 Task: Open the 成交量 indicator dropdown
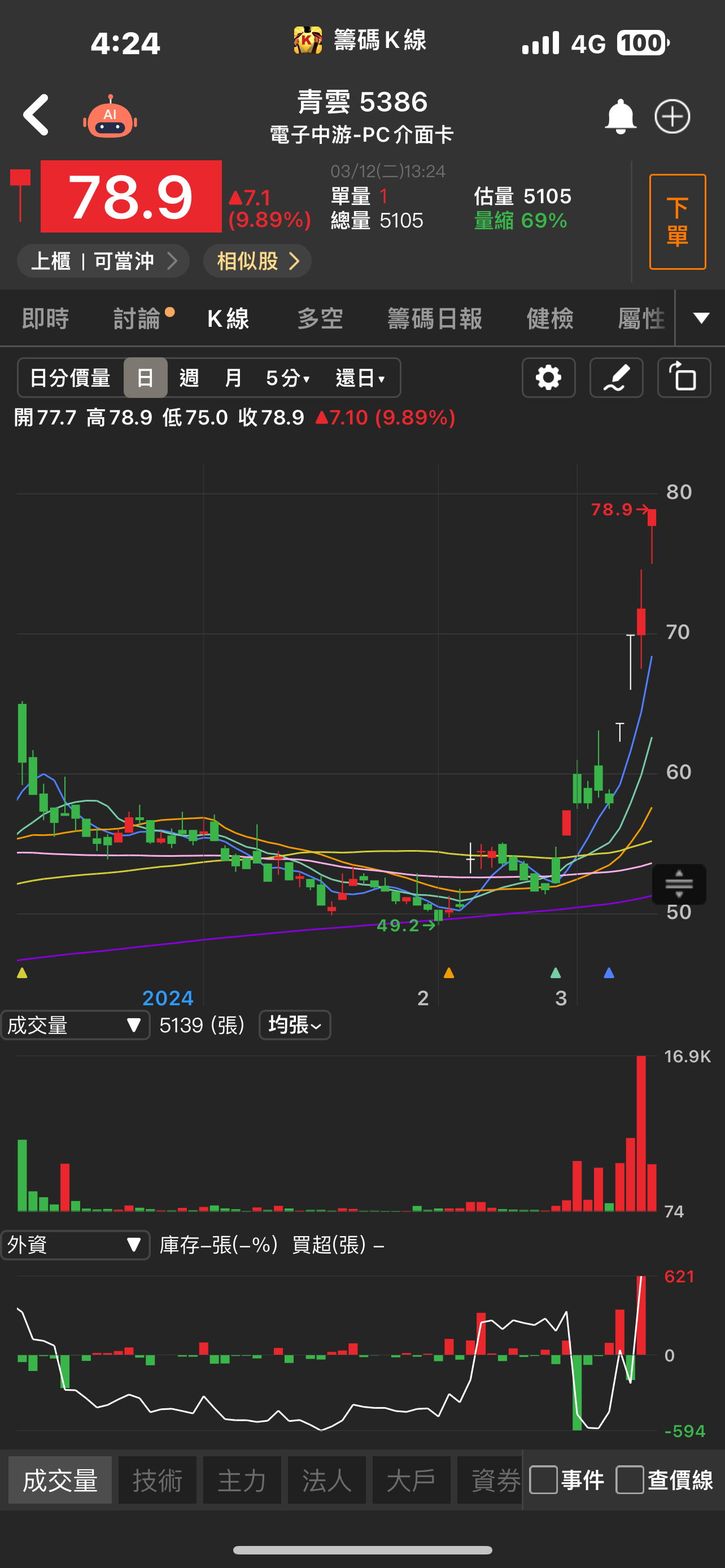click(76, 1025)
